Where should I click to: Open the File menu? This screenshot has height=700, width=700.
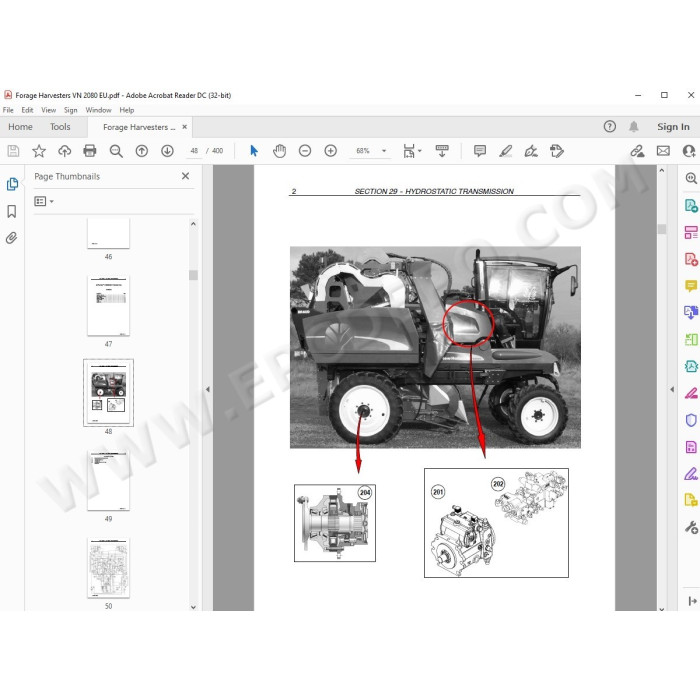pos(8,110)
